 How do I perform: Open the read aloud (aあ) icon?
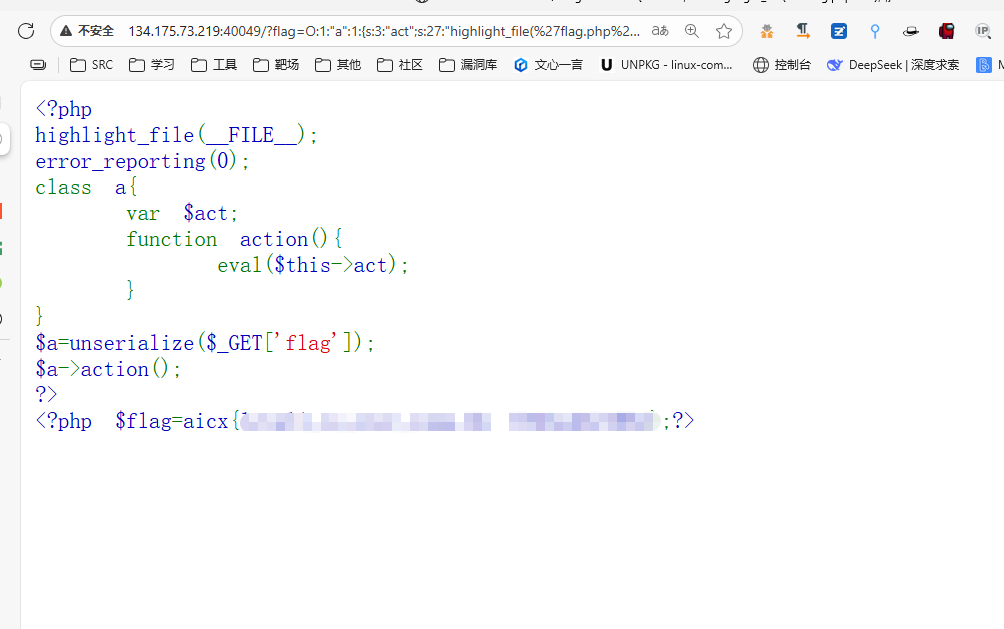[660, 31]
